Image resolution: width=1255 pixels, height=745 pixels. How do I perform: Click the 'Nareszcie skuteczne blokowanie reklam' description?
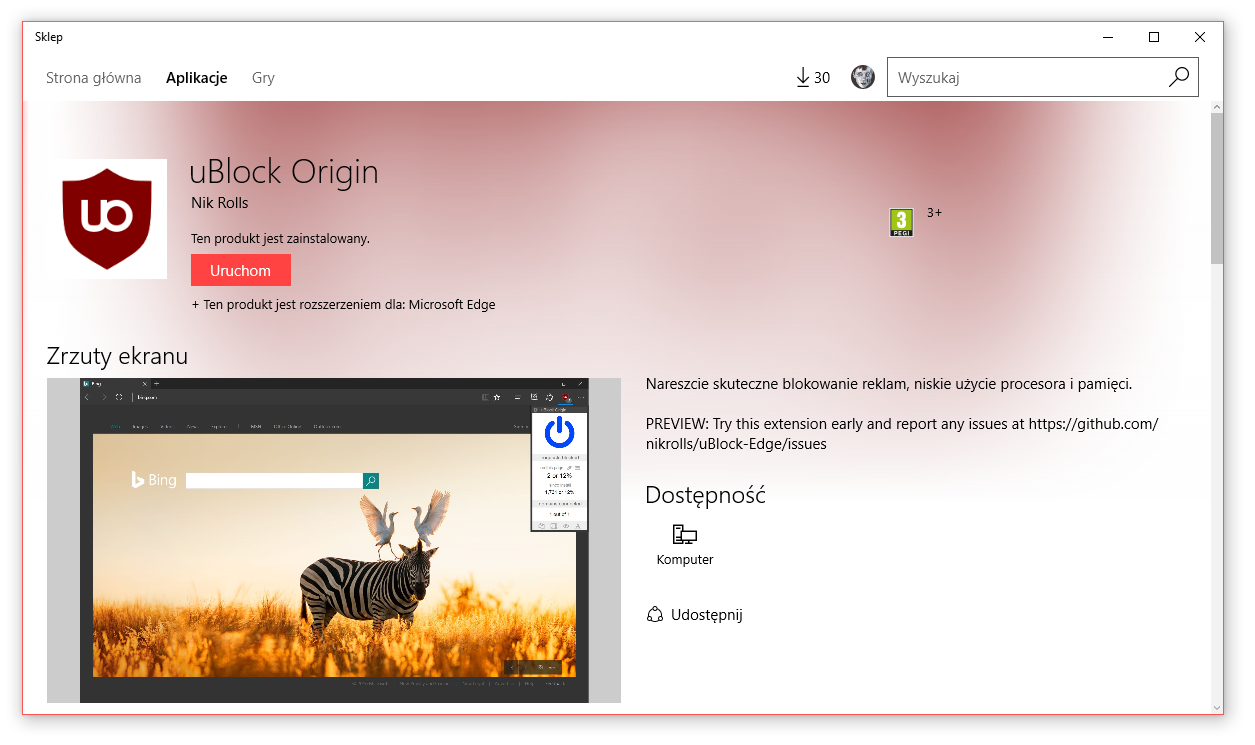[889, 384]
